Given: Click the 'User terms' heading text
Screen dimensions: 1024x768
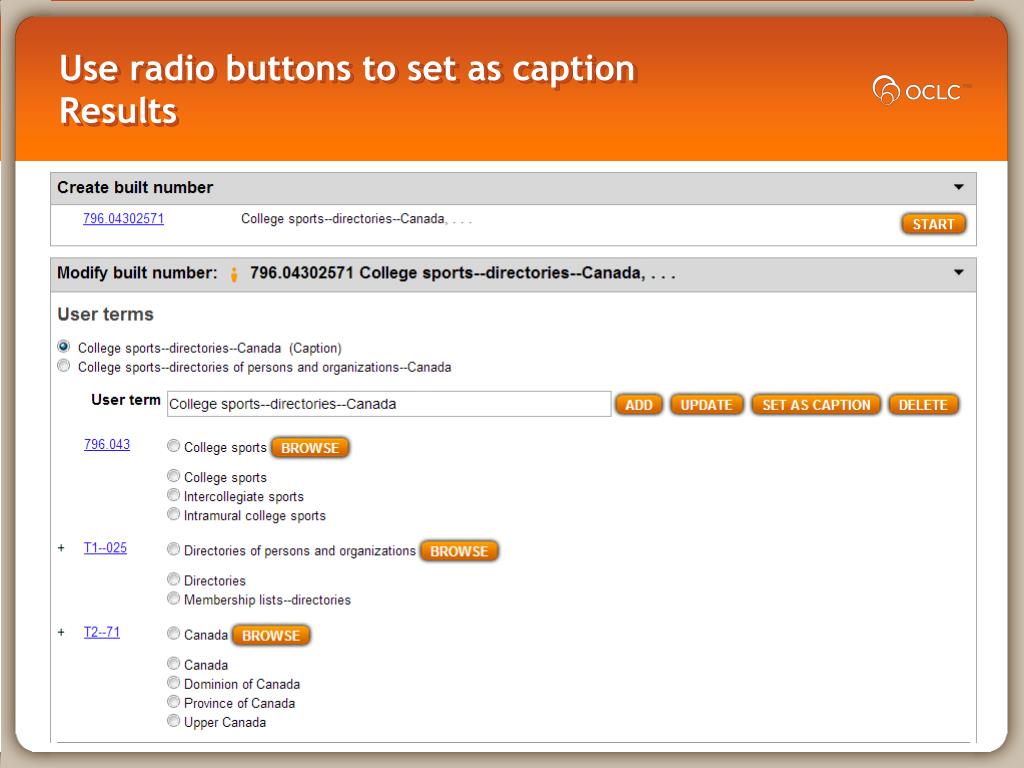Looking at the screenshot, I should pos(106,314).
